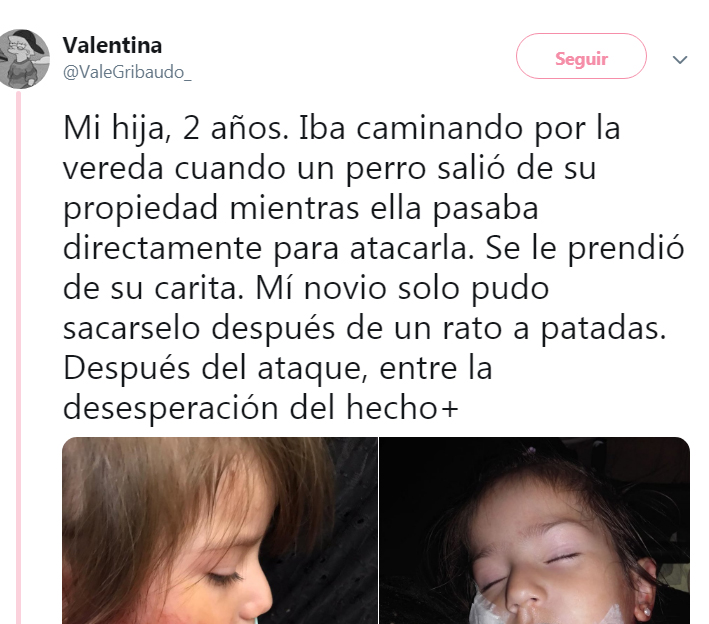
Task: Open the right photo of the sleeping girl
Action: click(534, 530)
